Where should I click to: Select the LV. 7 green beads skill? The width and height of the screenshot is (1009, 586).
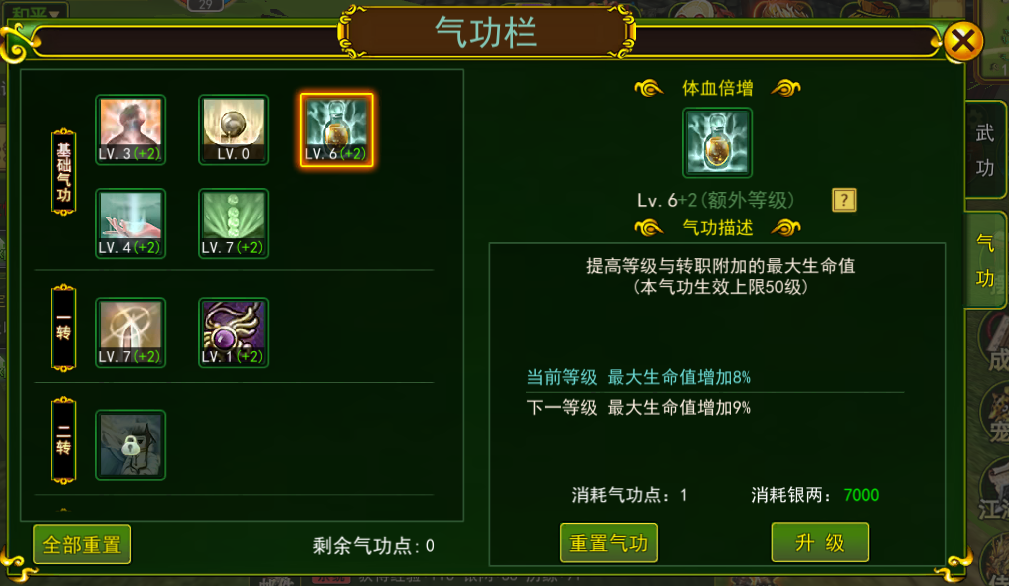[x=234, y=224]
